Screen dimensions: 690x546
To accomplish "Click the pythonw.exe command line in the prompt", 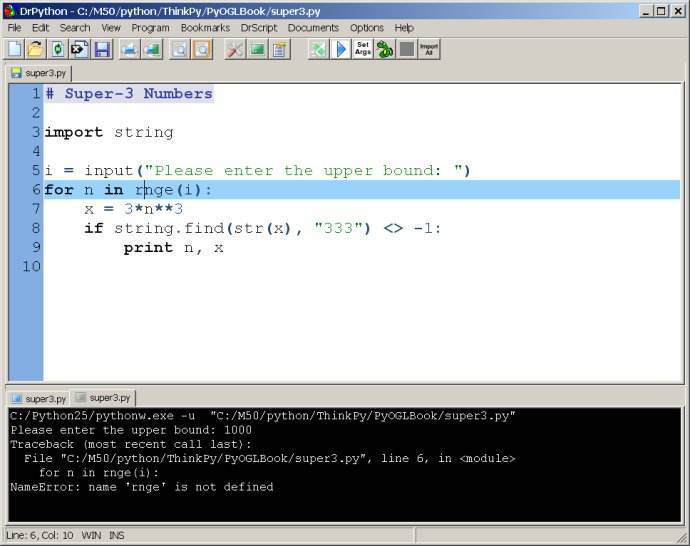I will click(263, 416).
